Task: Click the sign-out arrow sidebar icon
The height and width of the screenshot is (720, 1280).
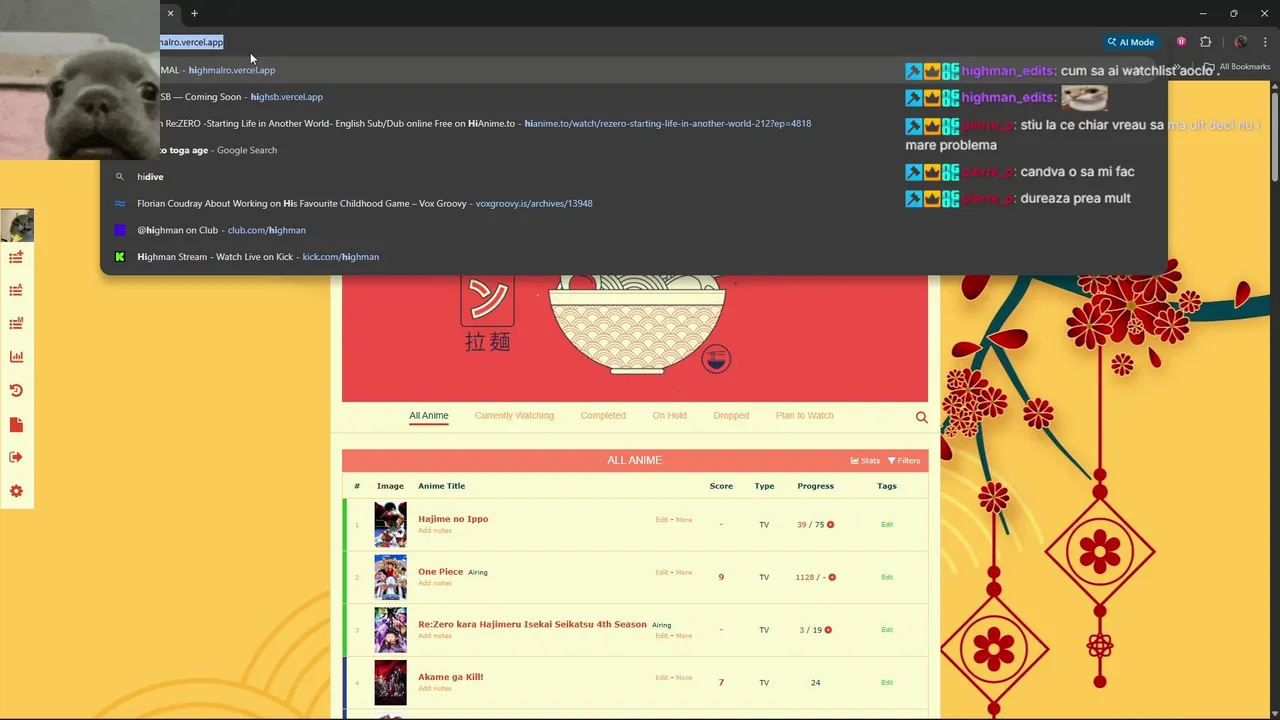Action: coord(16,458)
